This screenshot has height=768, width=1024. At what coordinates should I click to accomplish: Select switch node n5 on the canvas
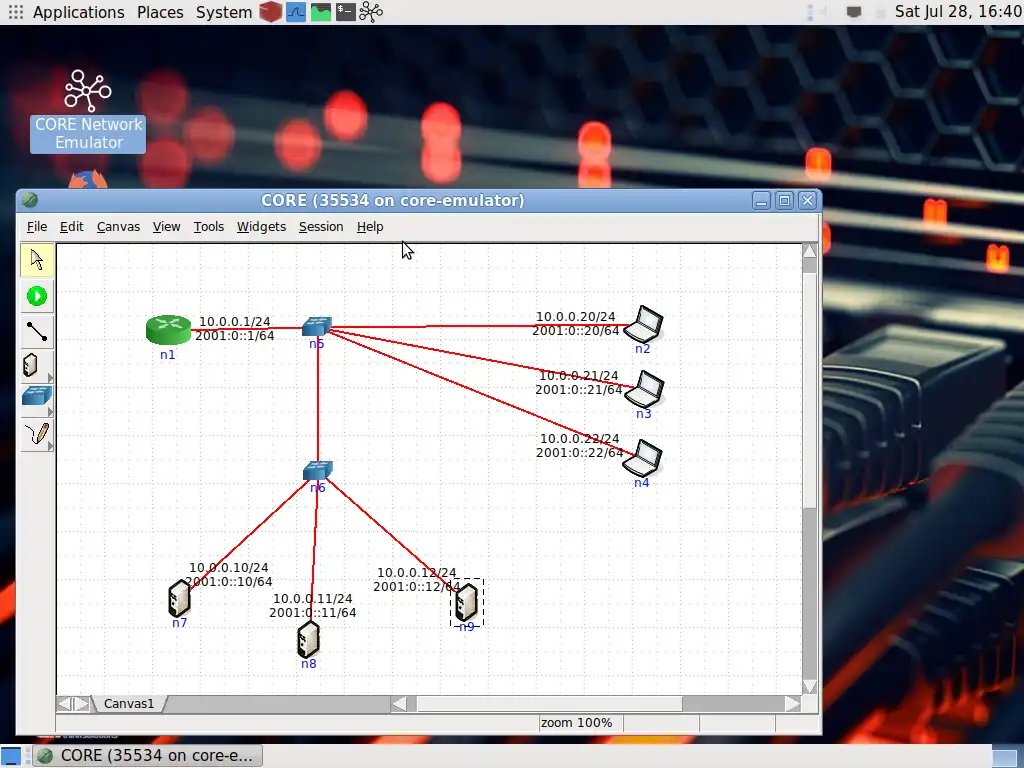point(317,326)
